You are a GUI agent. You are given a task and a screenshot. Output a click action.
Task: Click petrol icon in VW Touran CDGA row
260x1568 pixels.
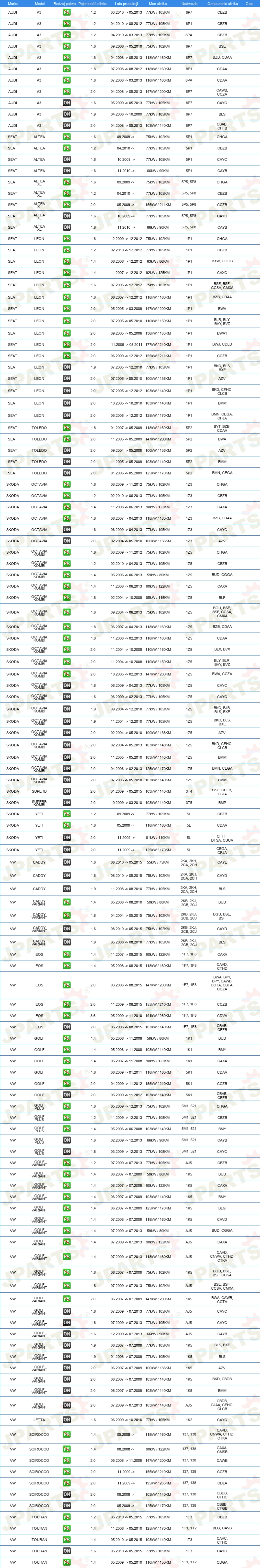click(x=67, y=1563)
